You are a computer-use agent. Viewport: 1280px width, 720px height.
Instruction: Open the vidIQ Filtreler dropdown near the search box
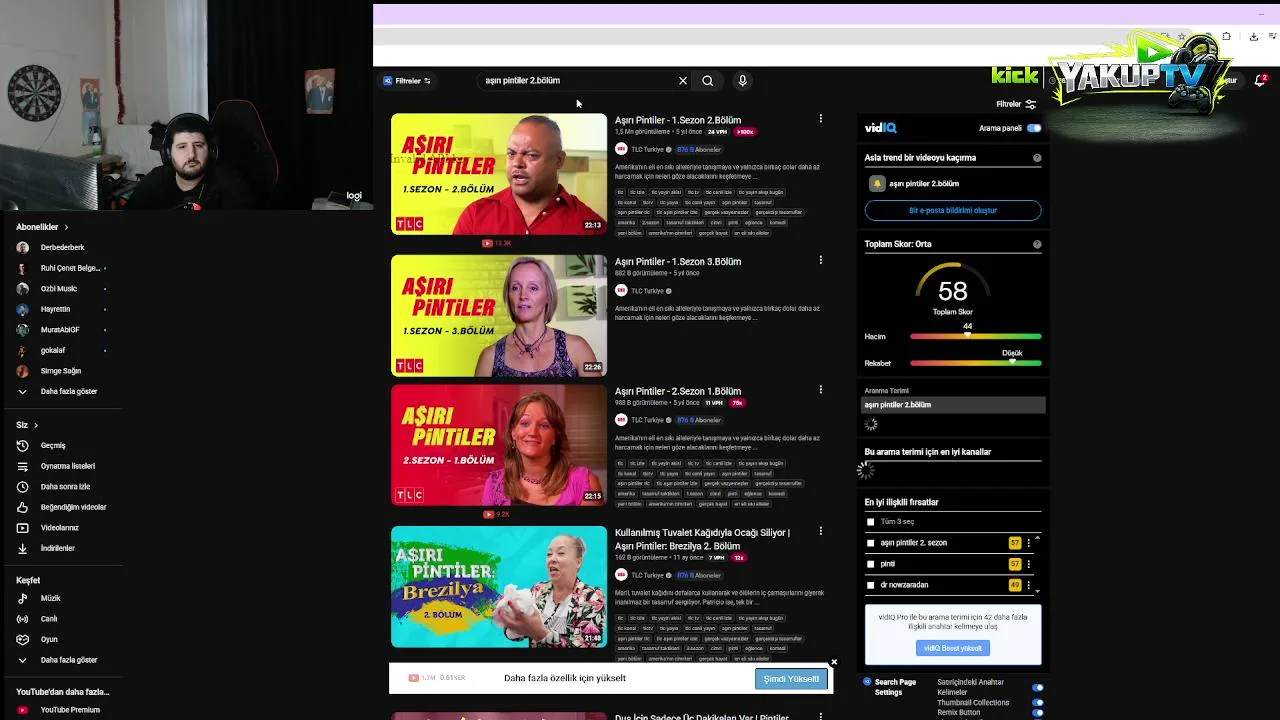pyautogui.click(x=407, y=81)
